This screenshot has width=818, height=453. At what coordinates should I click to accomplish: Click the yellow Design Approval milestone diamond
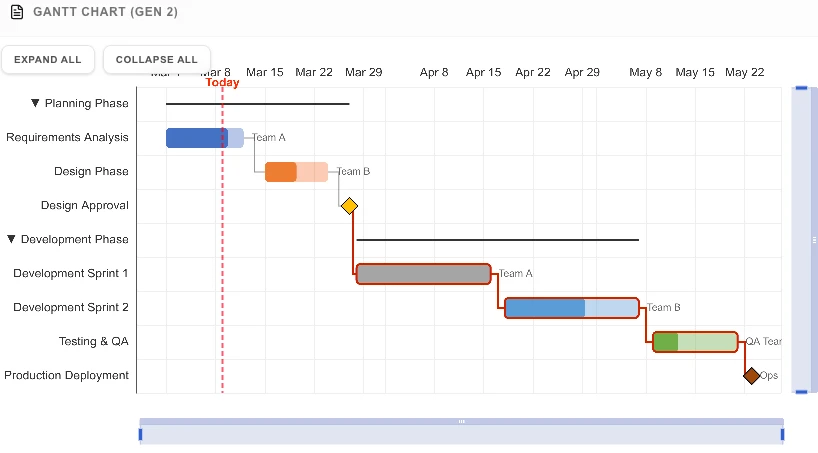(x=349, y=206)
